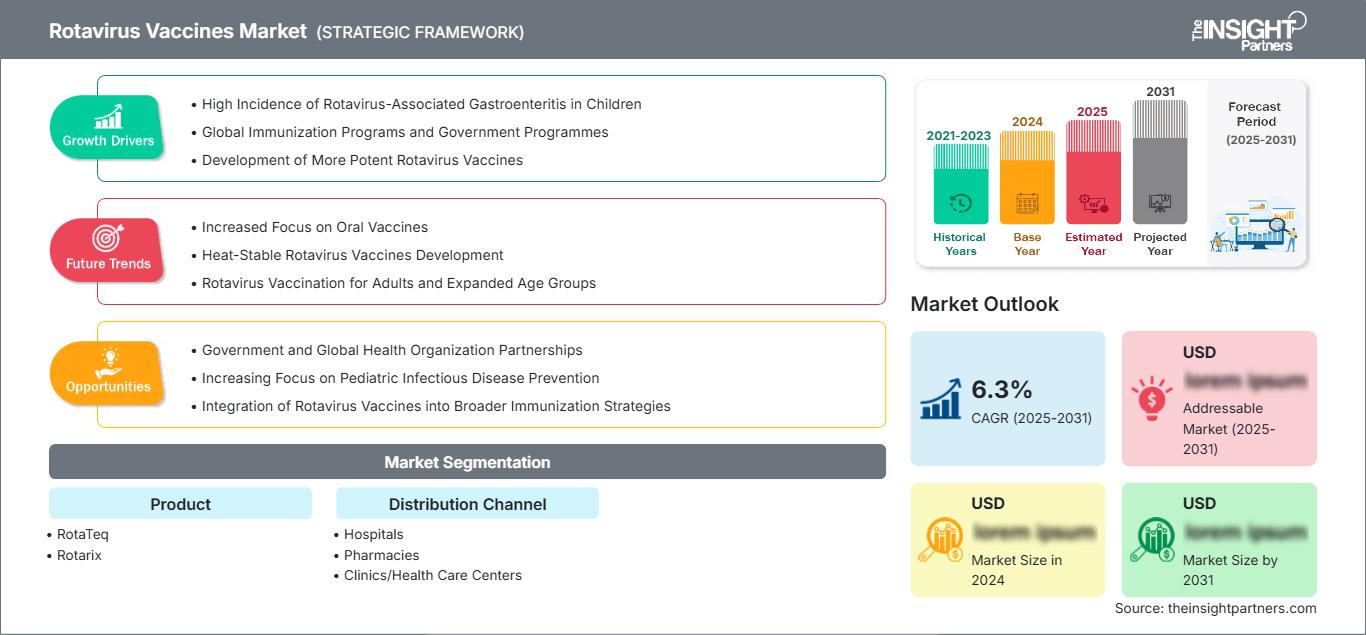The width and height of the screenshot is (1366, 635).
Task: Click the Opportunities lightbulb hand icon
Action: 108,361
